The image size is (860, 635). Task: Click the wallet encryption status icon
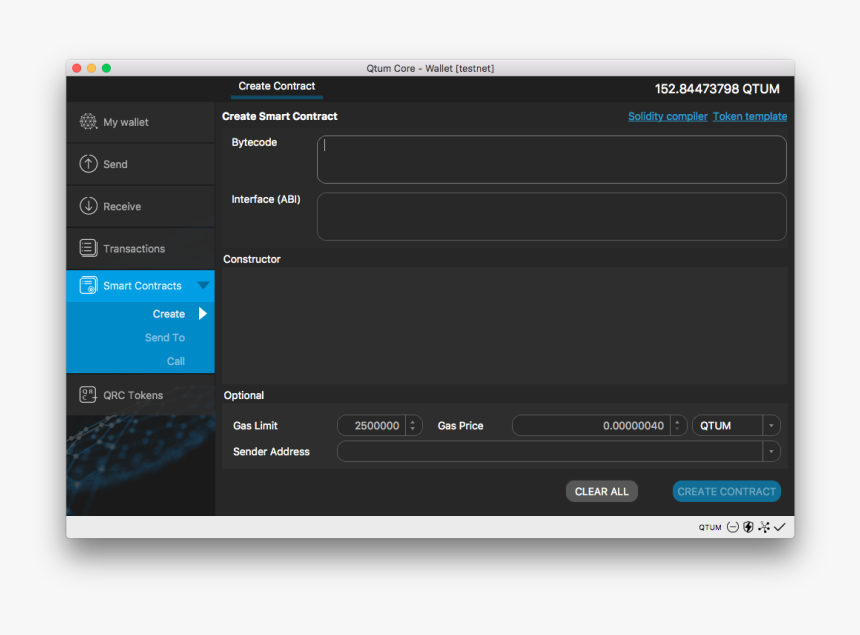[733, 527]
